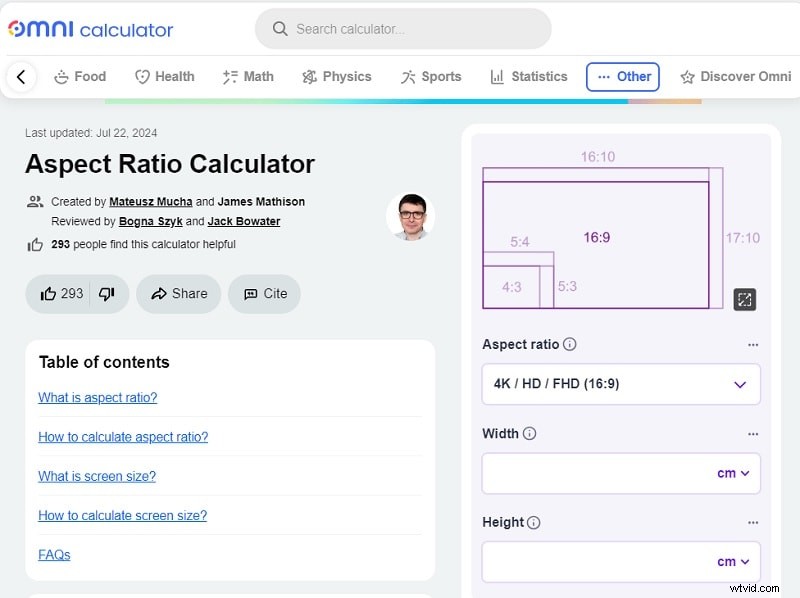
Task: Click the Omni Calculator logo
Action: (x=90, y=29)
